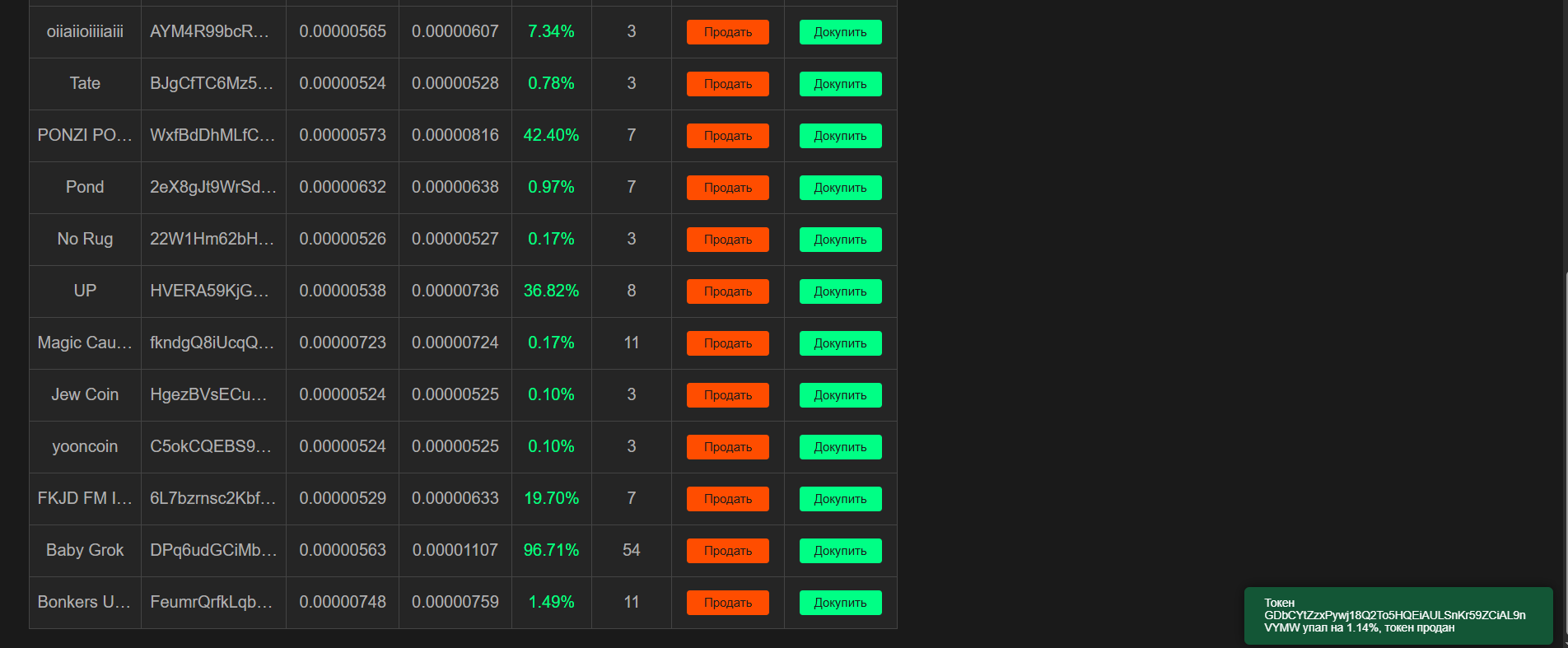Click Продать for Jew Coin
Viewport: 1568px width, 648px height.
(727, 395)
